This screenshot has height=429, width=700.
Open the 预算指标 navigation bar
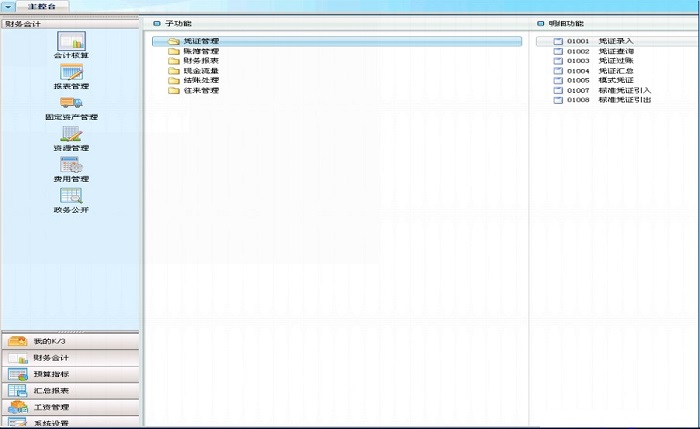coord(70,374)
